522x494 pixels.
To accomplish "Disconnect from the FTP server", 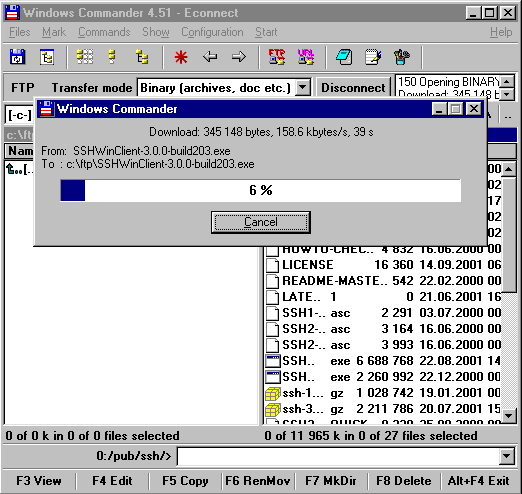I will tap(353, 88).
